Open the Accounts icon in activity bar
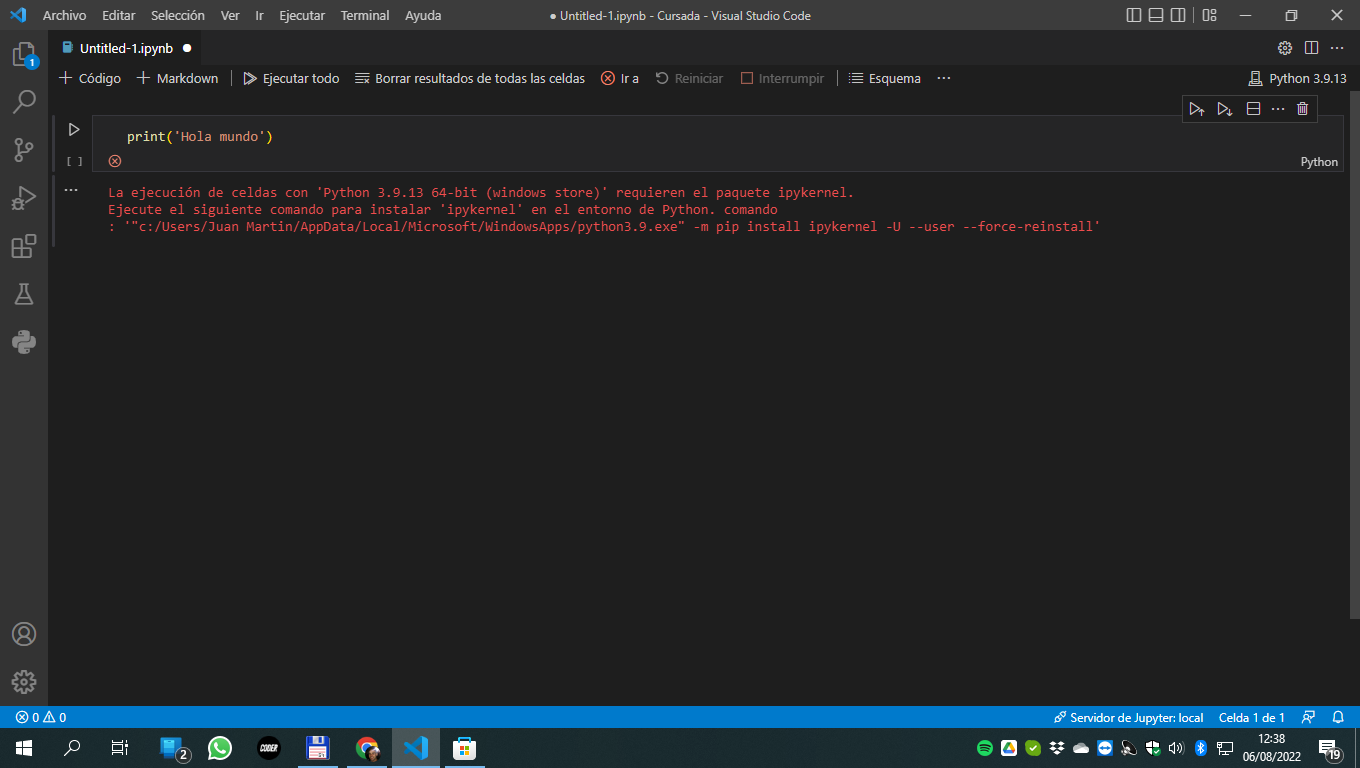 point(24,634)
